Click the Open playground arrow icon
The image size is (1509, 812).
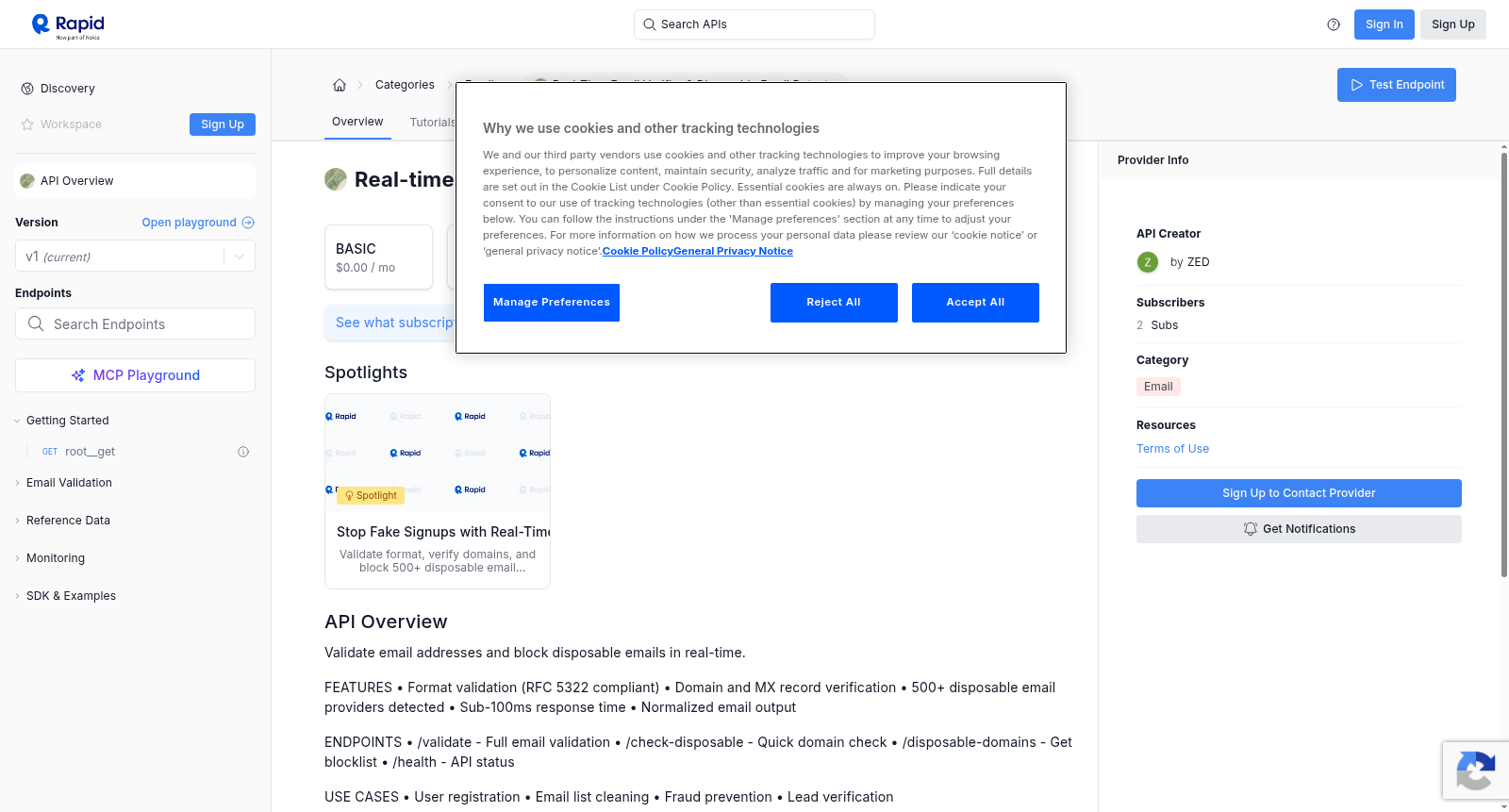click(x=248, y=223)
